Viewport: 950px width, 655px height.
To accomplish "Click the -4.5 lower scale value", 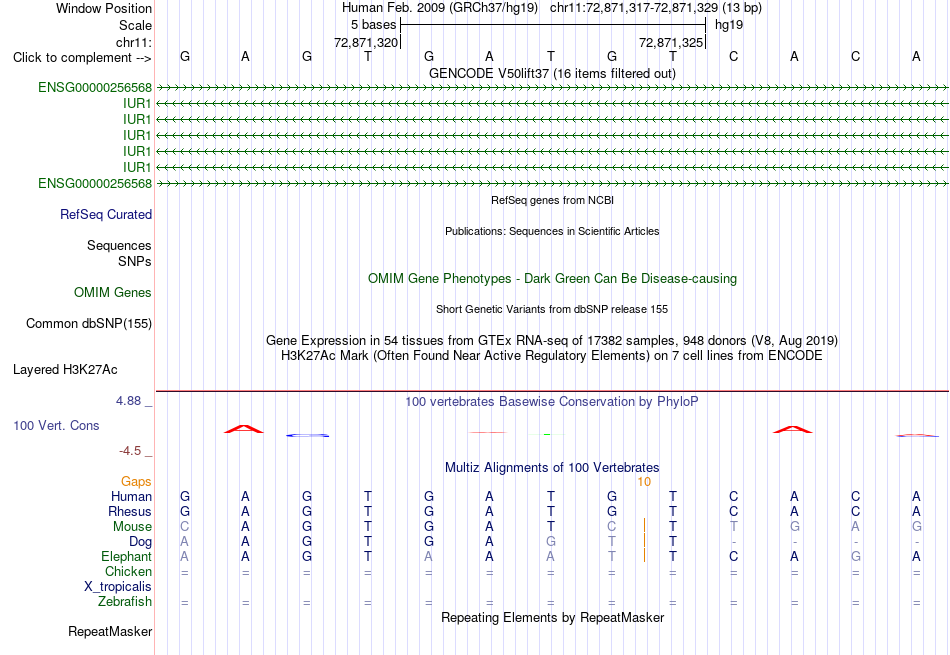I will tap(130, 451).
